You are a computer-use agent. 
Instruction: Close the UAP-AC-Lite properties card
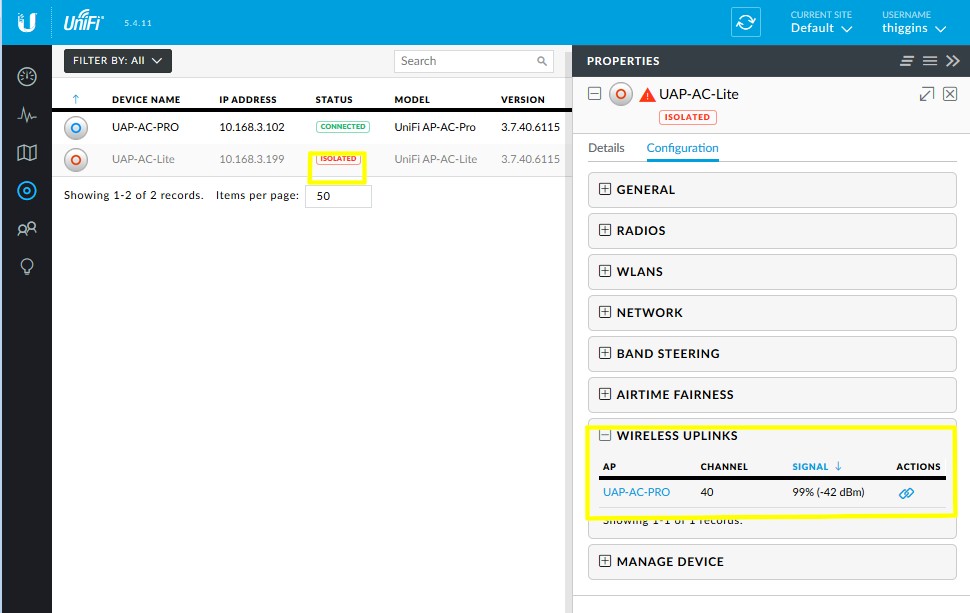950,94
